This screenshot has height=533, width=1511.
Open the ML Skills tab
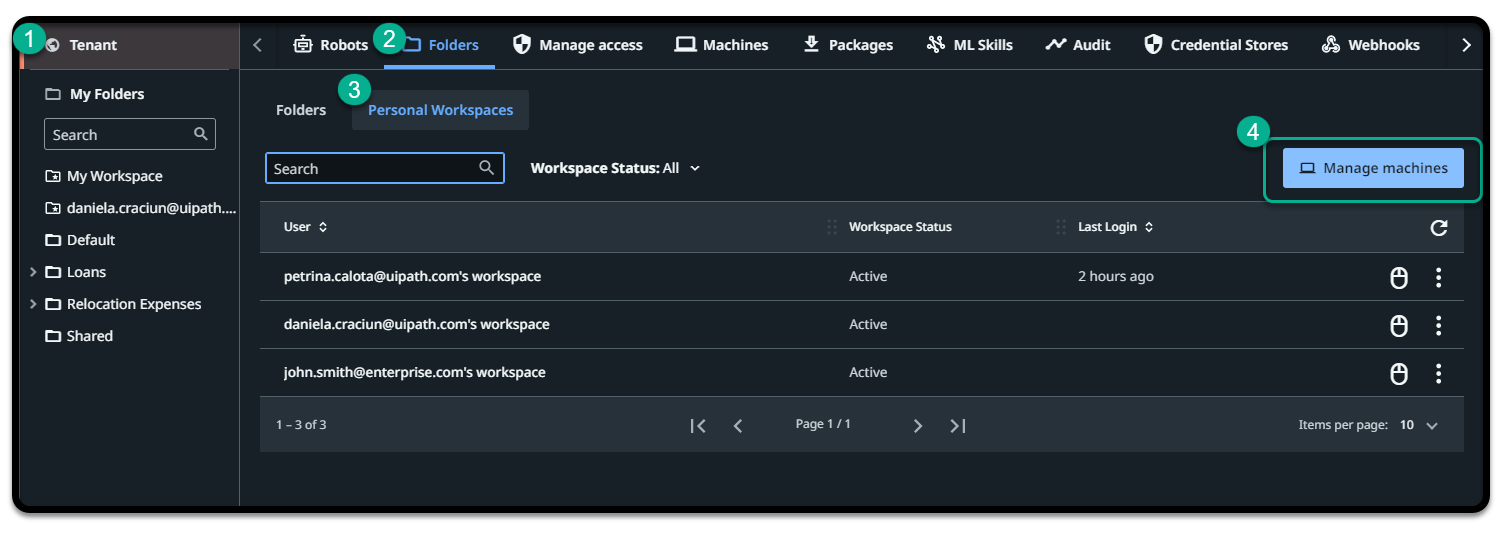(969, 44)
